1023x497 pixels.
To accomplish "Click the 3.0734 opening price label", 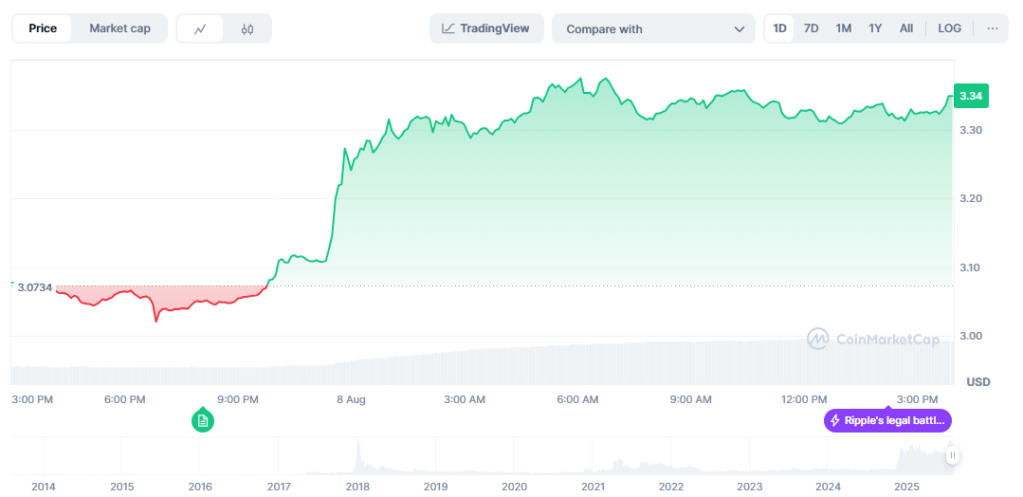I will 35,288.
